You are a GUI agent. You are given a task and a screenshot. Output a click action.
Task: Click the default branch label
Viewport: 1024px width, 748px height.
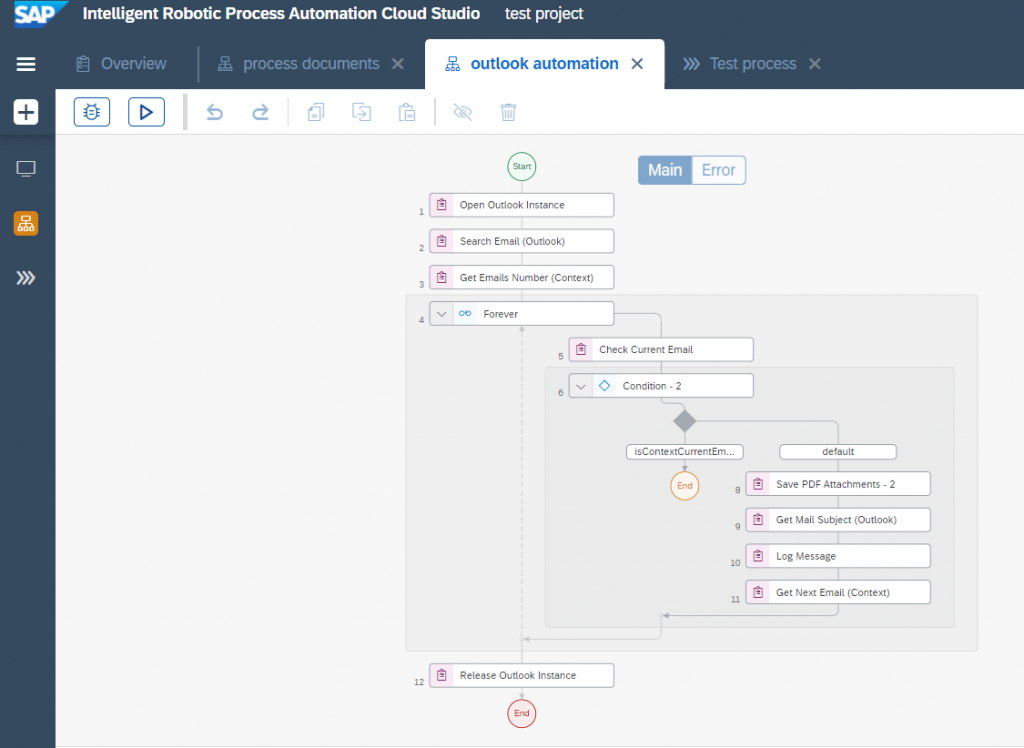tap(838, 451)
